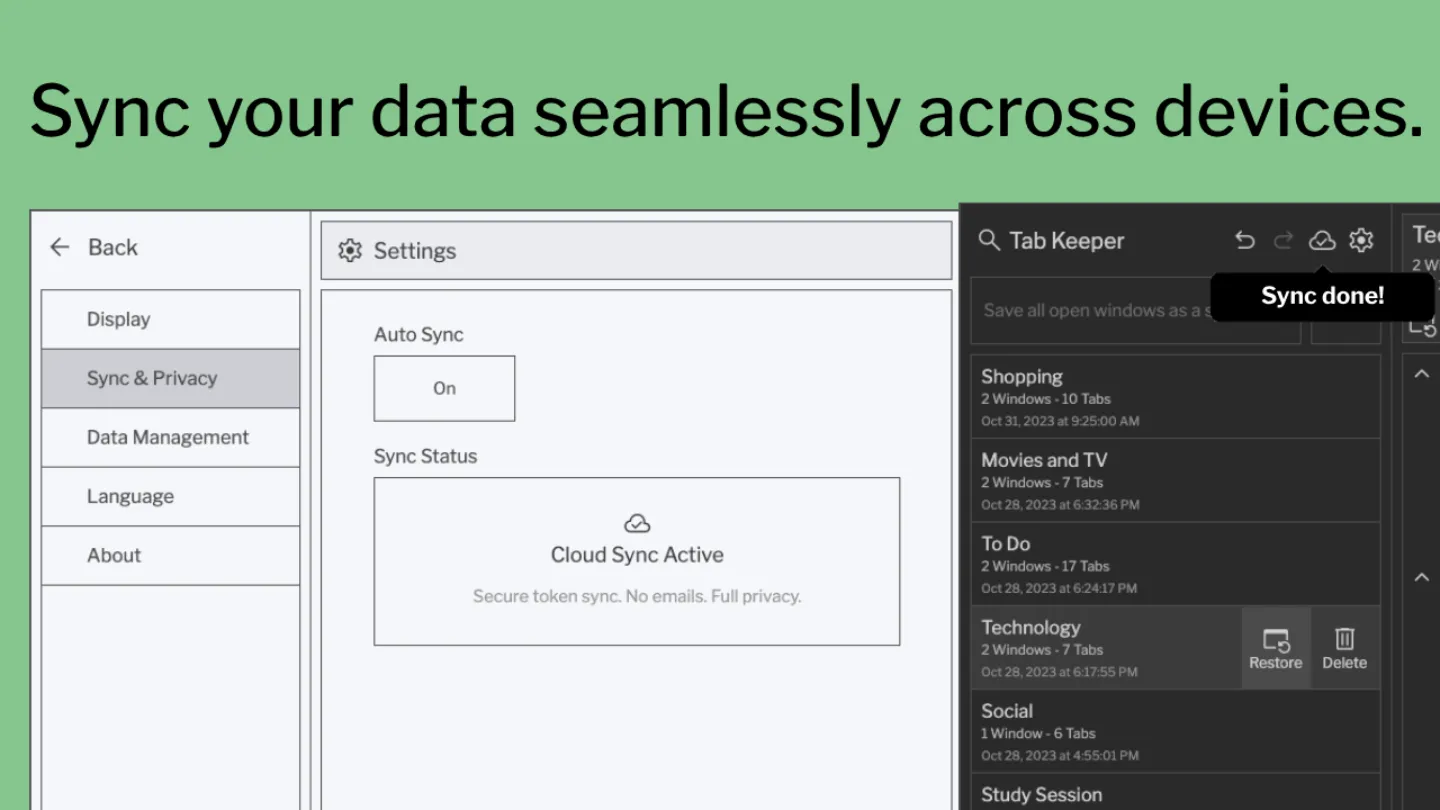Collapse the session list with the top chevron
Image resolution: width=1440 pixels, height=810 pixels.
coord(1421,372)
